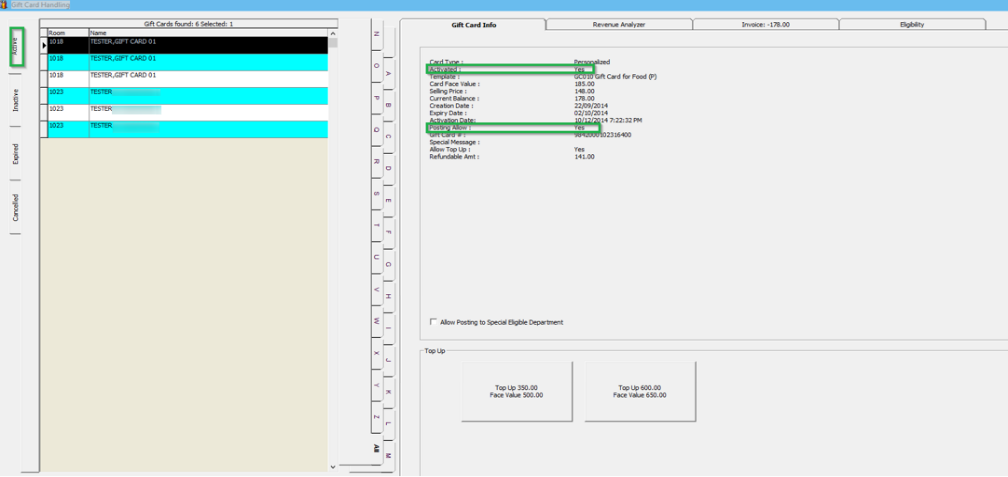
Task: Filter names by letter A tab
Action: [x=388, y=73]
